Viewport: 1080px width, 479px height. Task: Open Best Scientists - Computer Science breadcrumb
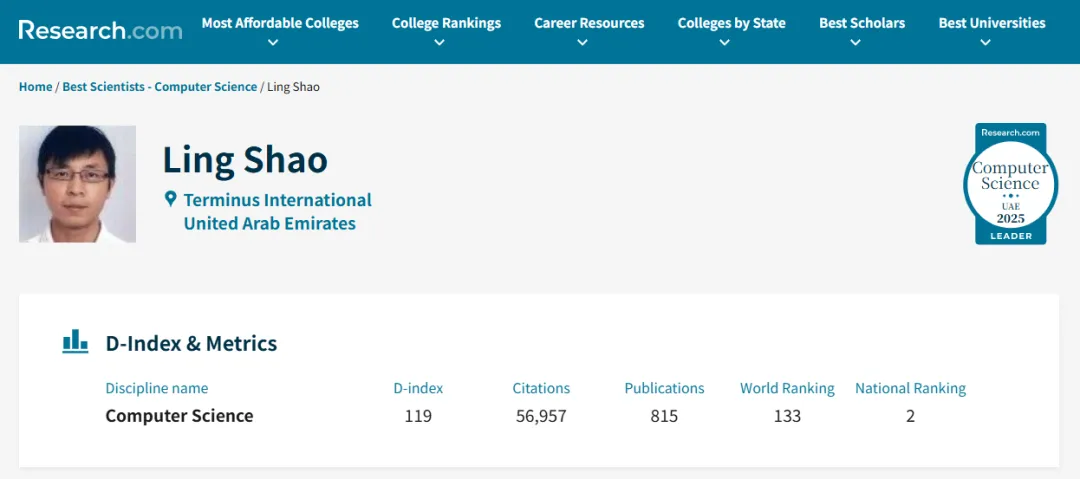[160, 87]
